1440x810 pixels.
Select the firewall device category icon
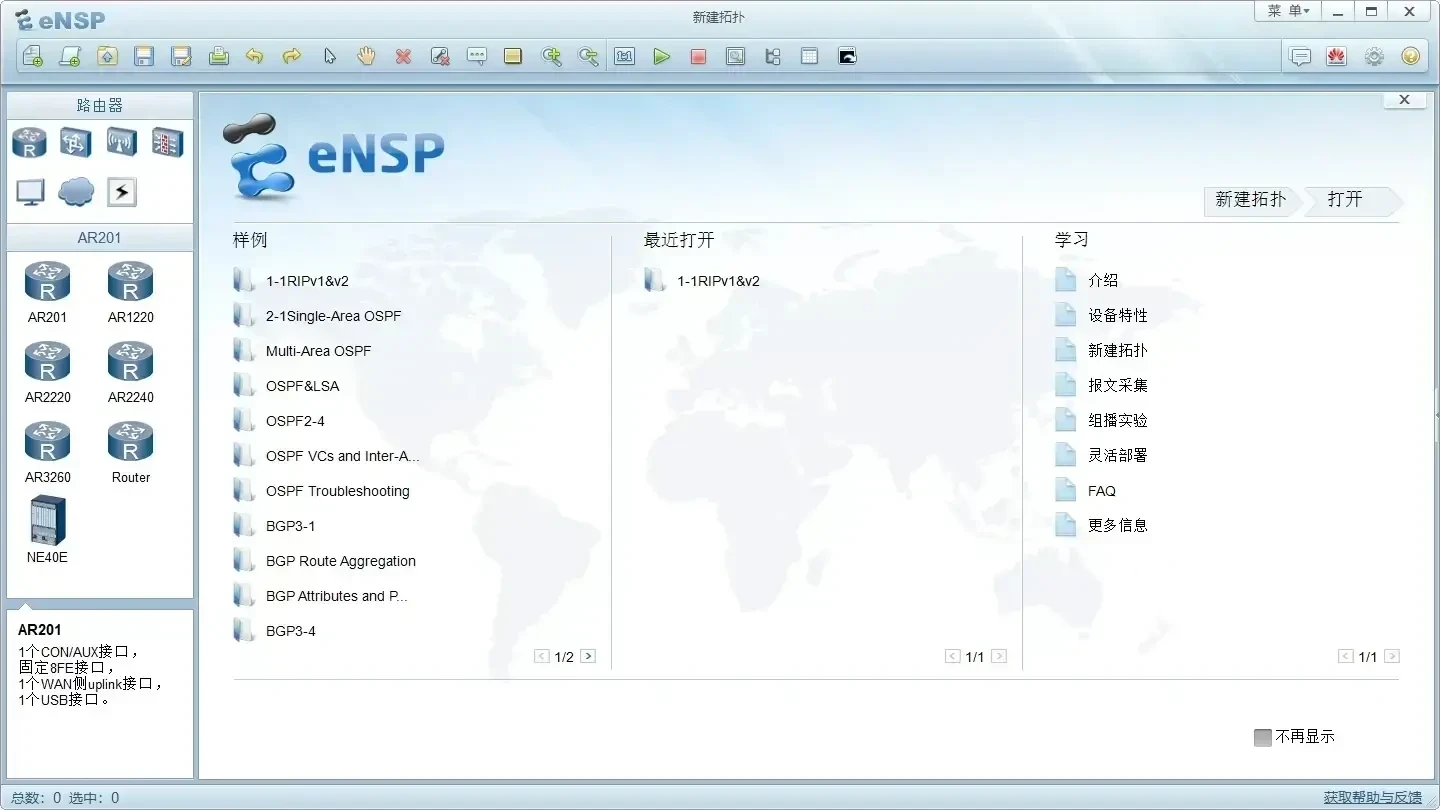167,142
